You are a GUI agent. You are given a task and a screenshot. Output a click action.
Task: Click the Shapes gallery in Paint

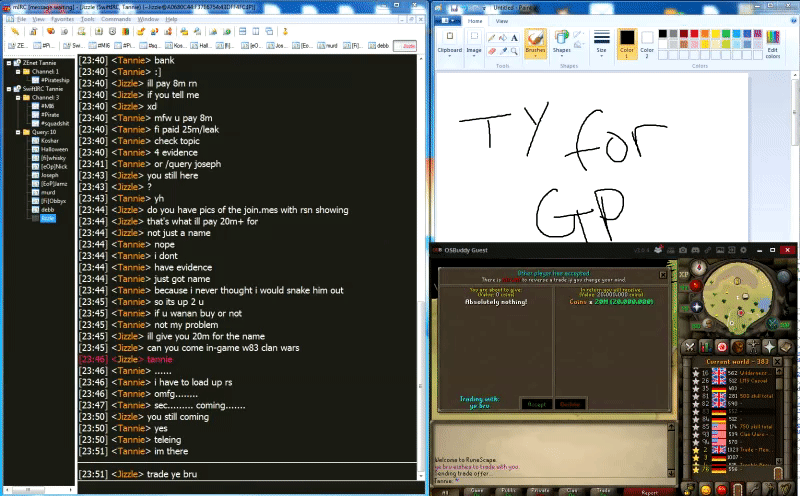pyautogui.click(x=562, y=42)
